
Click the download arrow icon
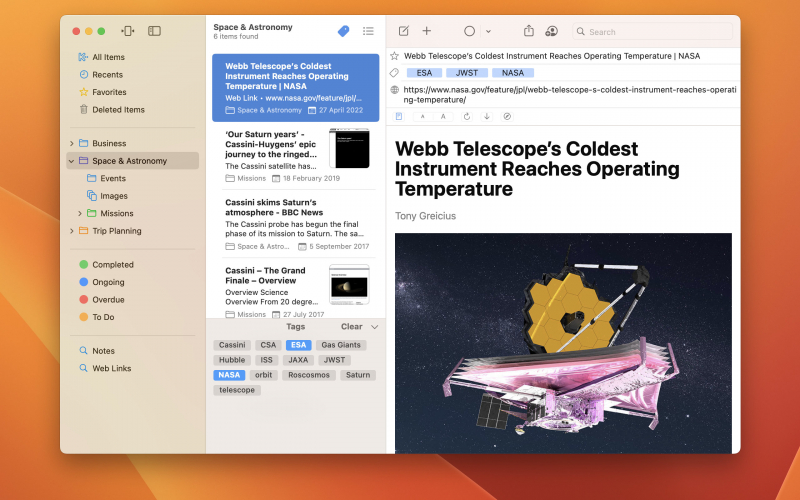tap(487, 116)
